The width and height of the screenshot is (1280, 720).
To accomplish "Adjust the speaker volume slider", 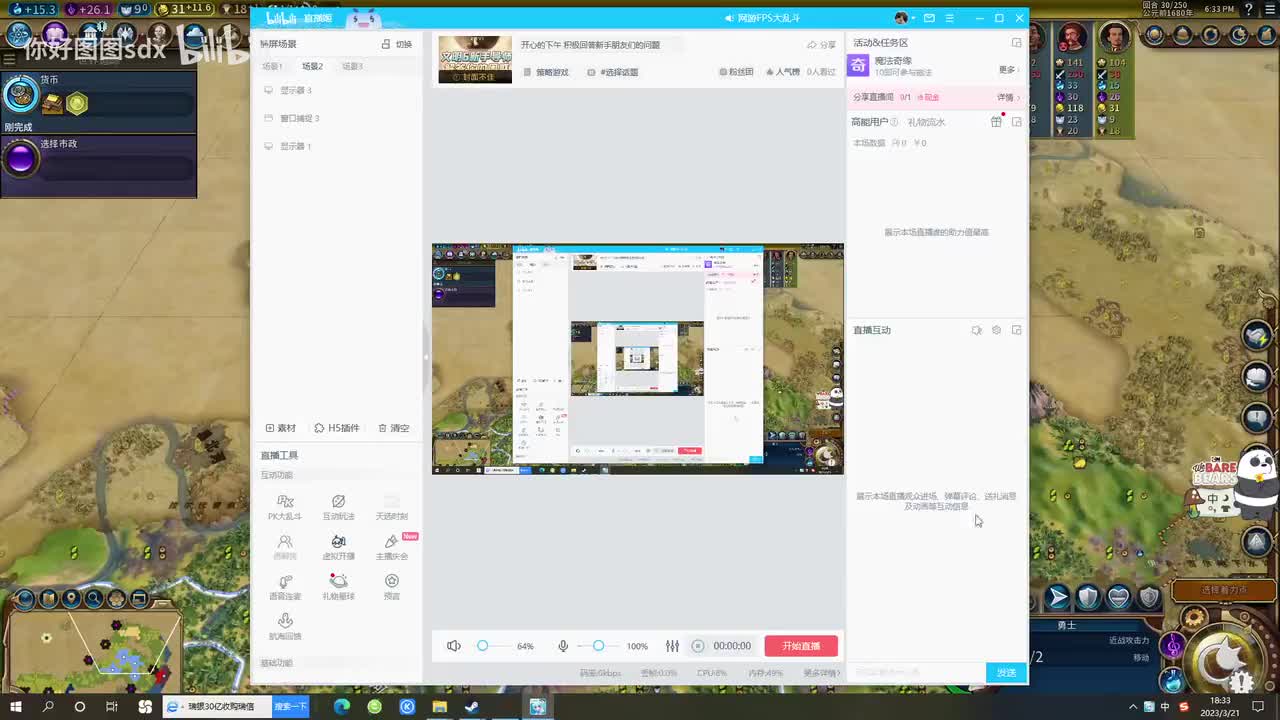I will [x=495, y=646].
